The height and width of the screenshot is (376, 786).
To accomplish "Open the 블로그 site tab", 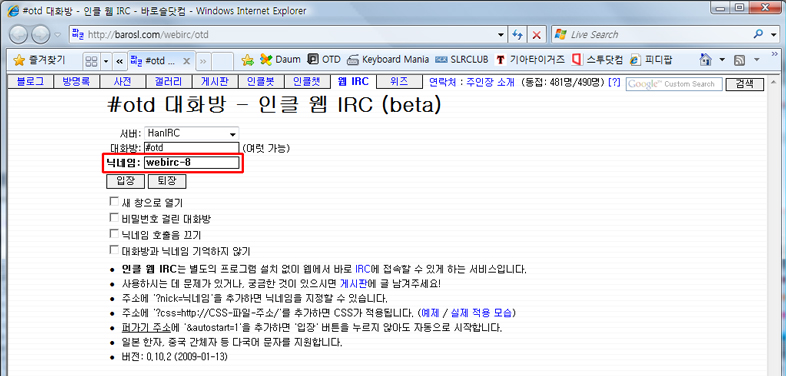I will tap(31, 82).
